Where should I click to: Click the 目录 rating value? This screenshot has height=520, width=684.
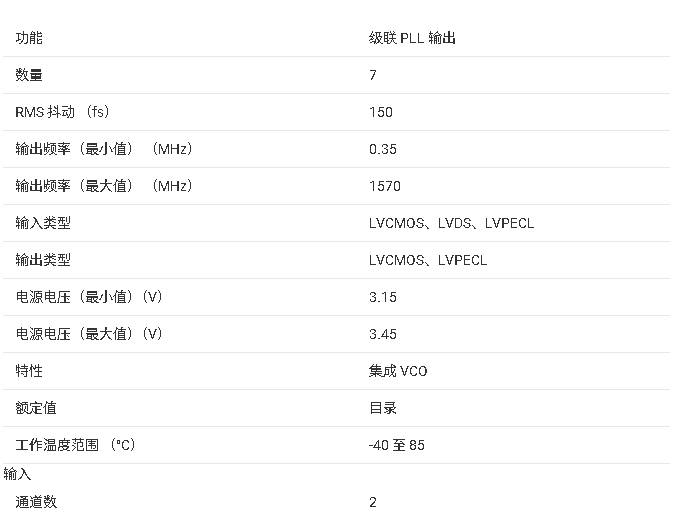pos(383,408)
